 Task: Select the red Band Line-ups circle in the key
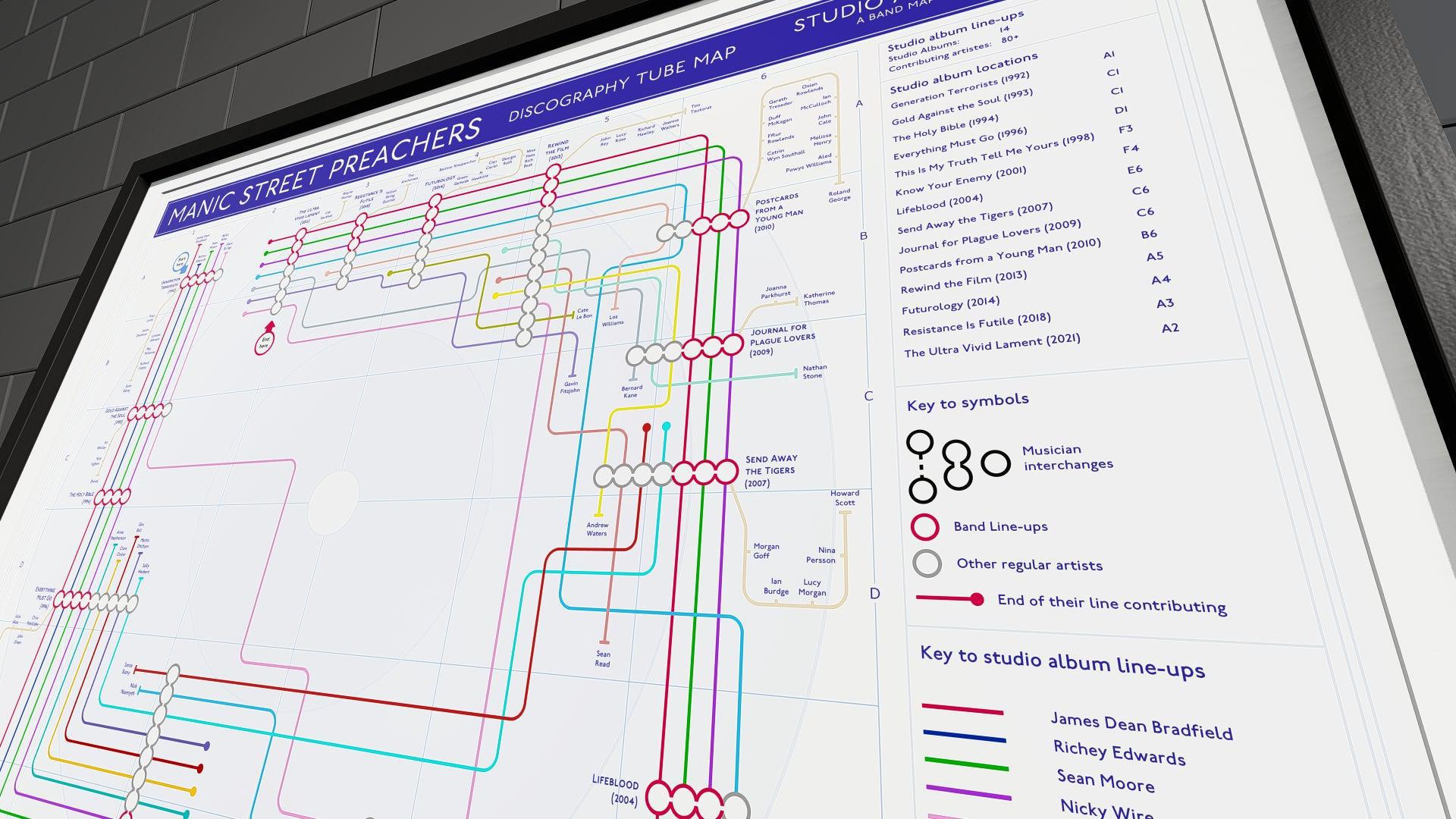[x=924, y=527]
